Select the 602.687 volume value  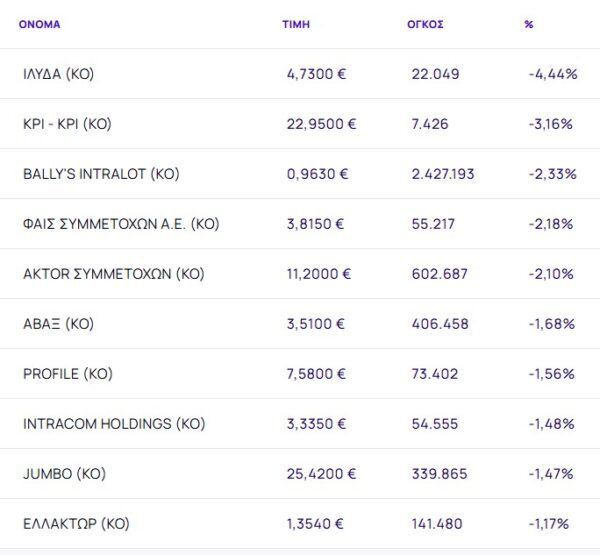(439, 274)
